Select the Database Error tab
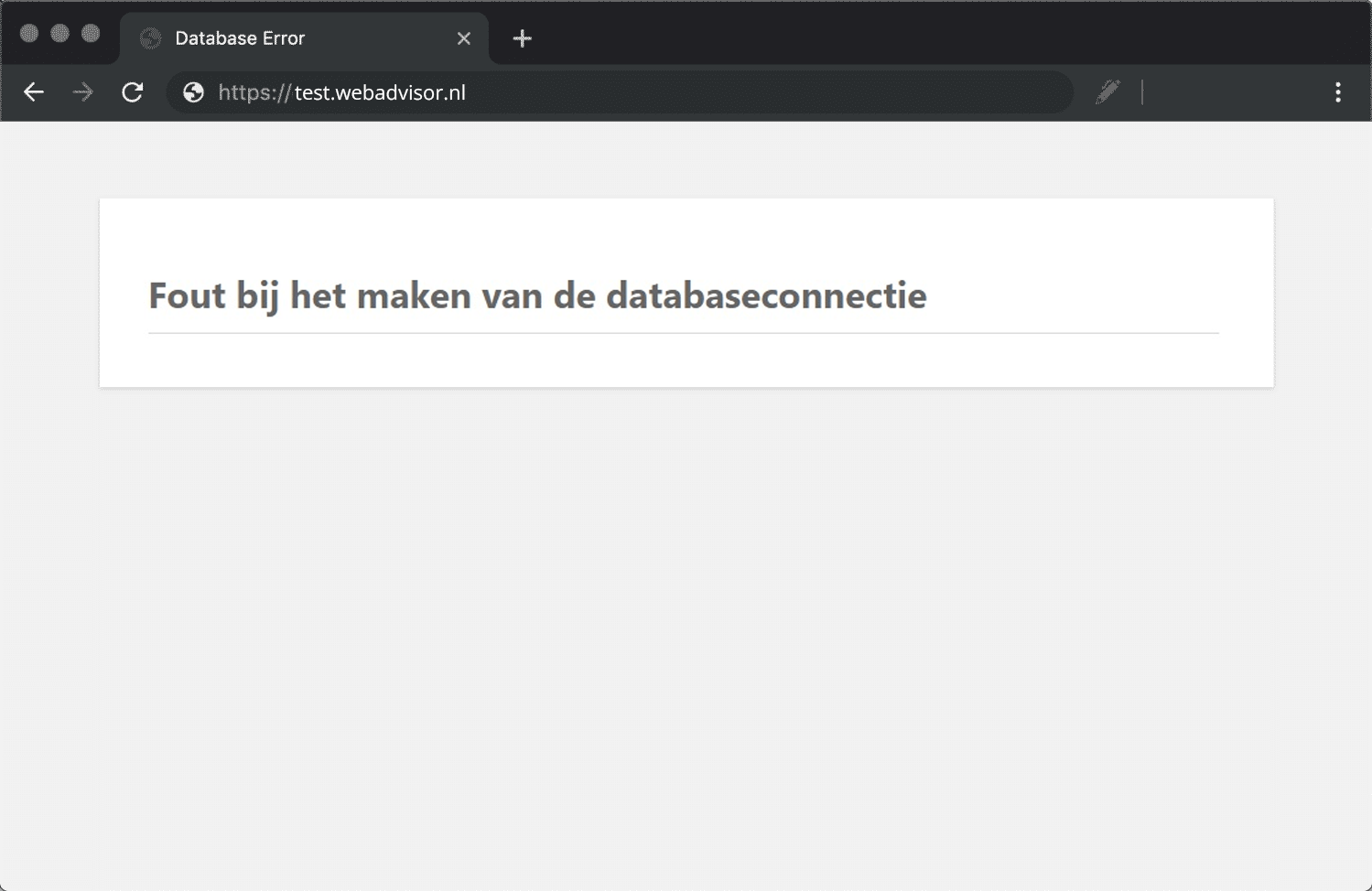This screenshot has width=1372, height=891. (275, 38)
